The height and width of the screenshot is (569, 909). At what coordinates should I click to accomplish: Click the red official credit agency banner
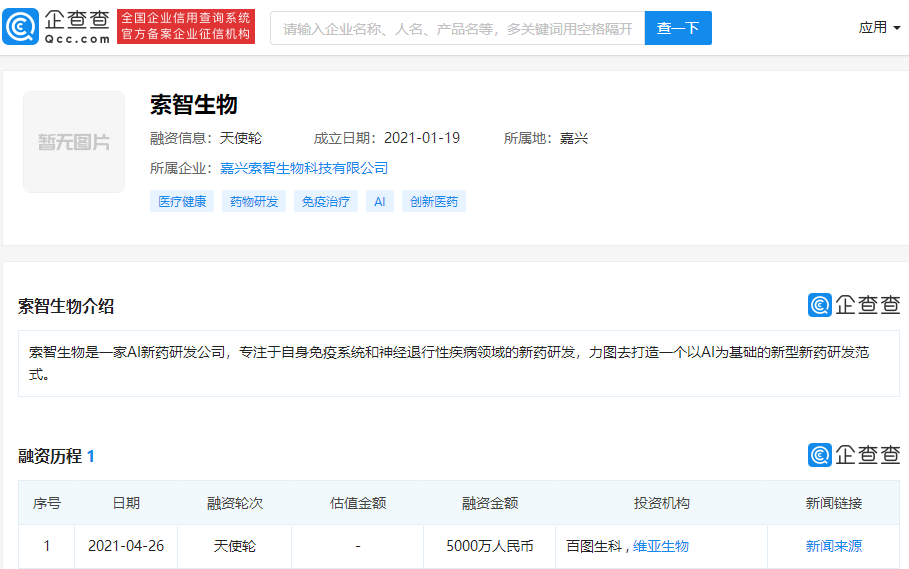[186, 27]
